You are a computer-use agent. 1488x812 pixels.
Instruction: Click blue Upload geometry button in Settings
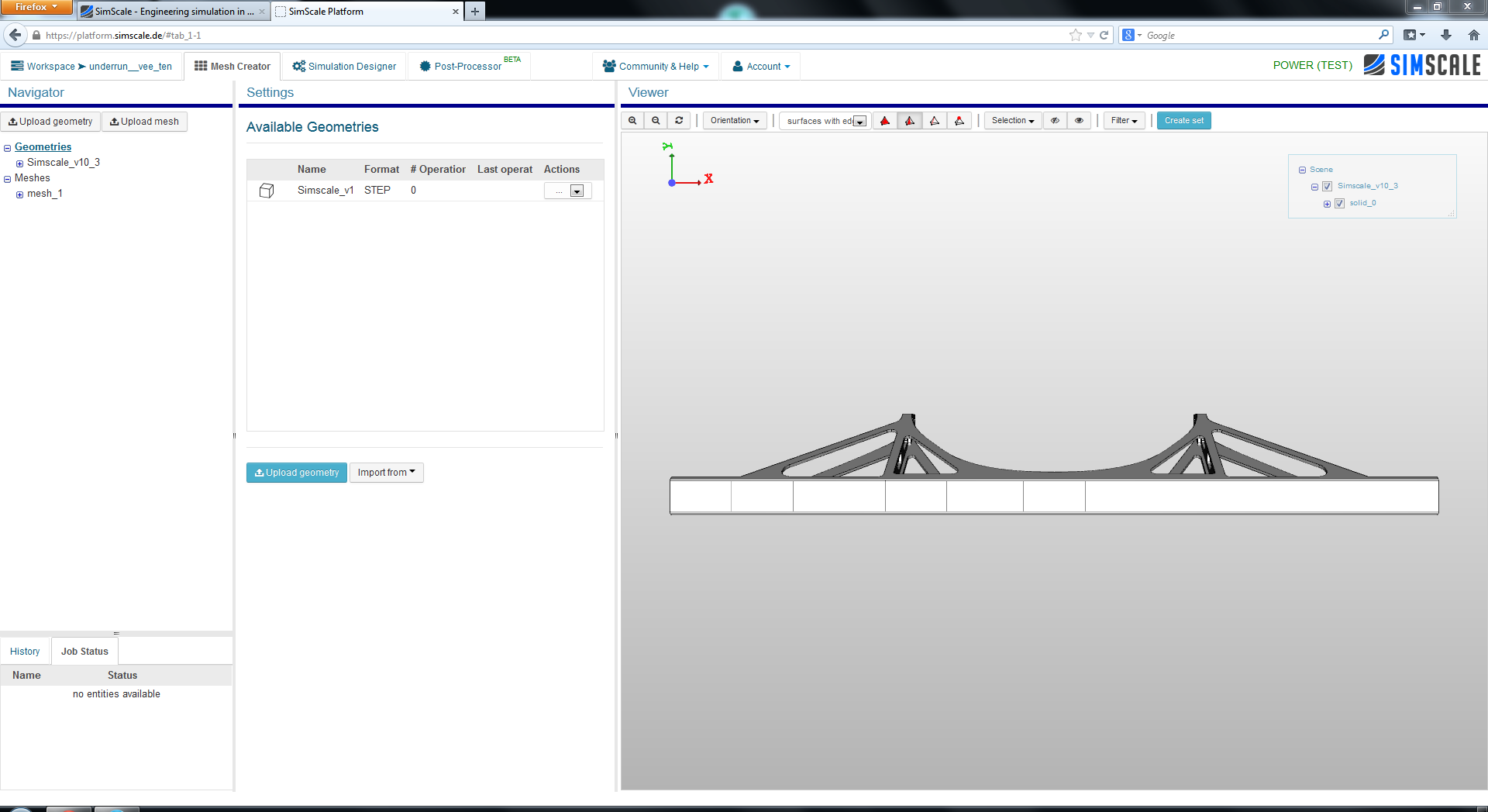296,473
